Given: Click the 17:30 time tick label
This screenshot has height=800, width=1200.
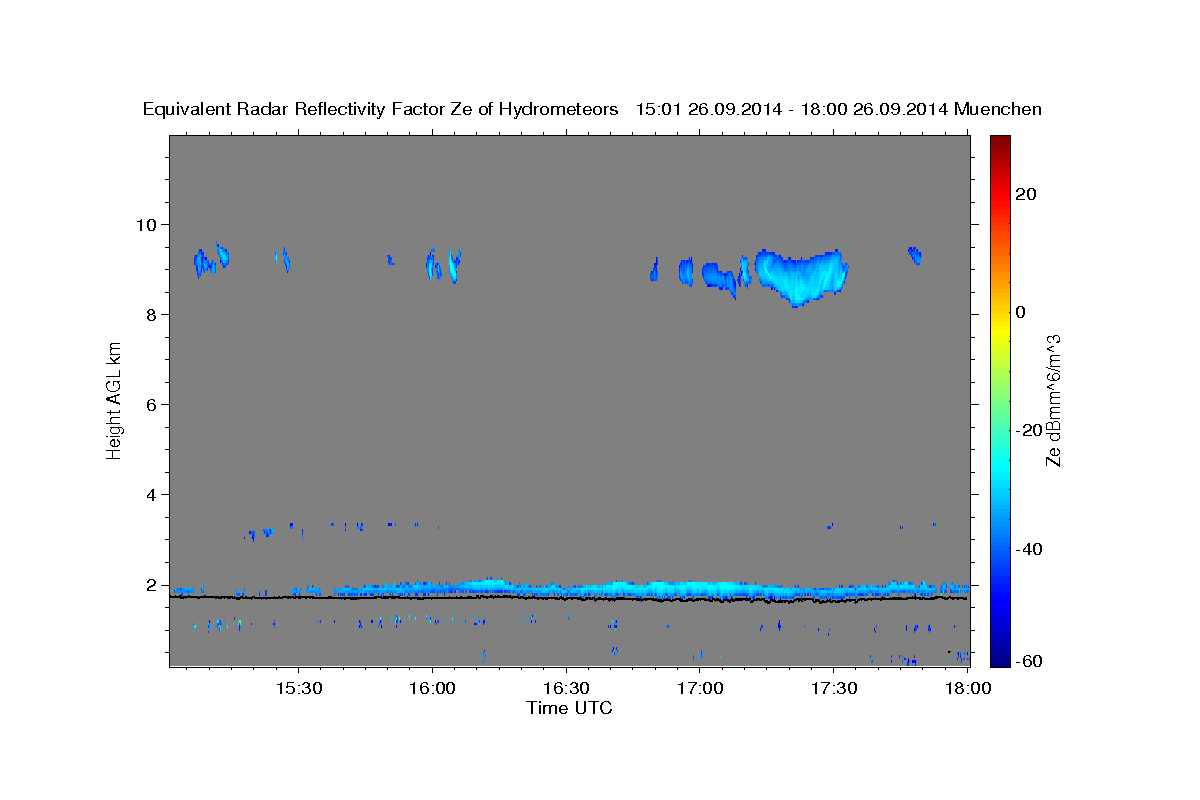Looking at the screenshot, I should click(x=834, y=689).
